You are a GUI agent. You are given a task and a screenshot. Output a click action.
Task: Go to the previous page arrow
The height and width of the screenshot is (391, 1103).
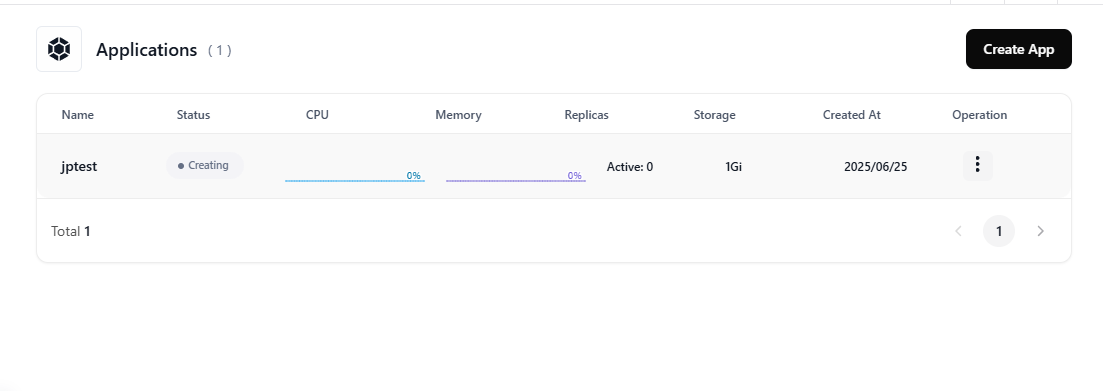(957, 231)
